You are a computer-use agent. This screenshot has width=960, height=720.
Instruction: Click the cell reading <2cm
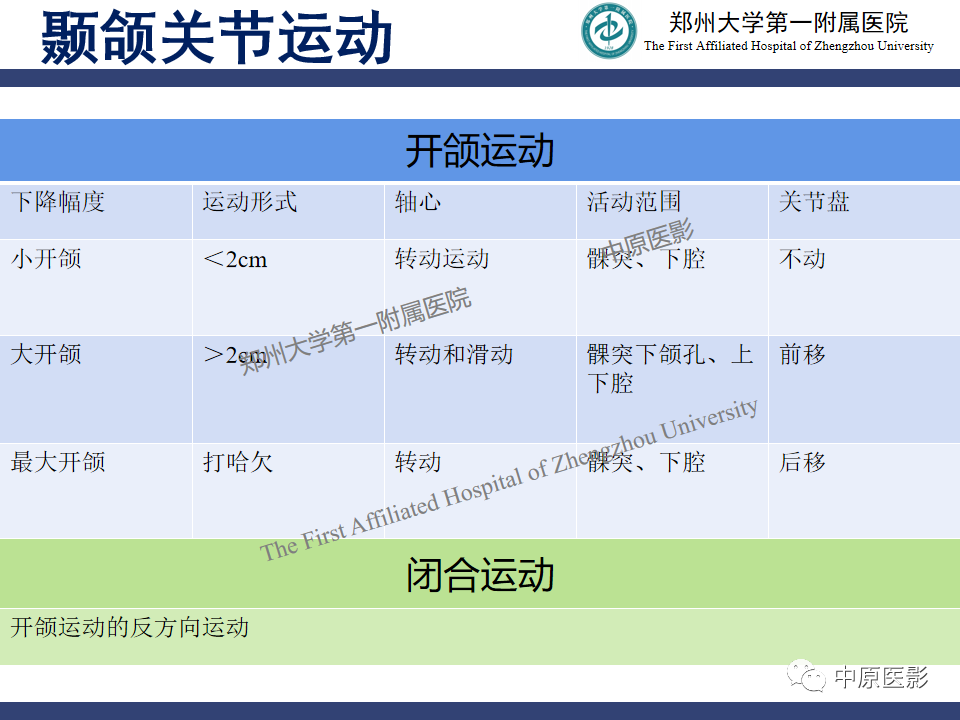coord(235,260)
